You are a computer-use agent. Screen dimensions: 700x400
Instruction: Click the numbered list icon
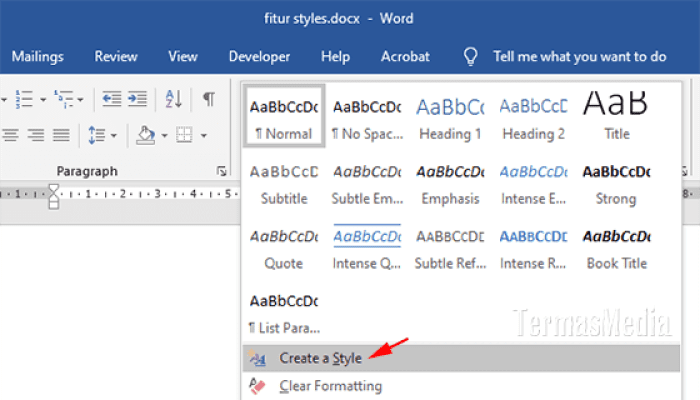pyautogui.click(x=24, y=99)
